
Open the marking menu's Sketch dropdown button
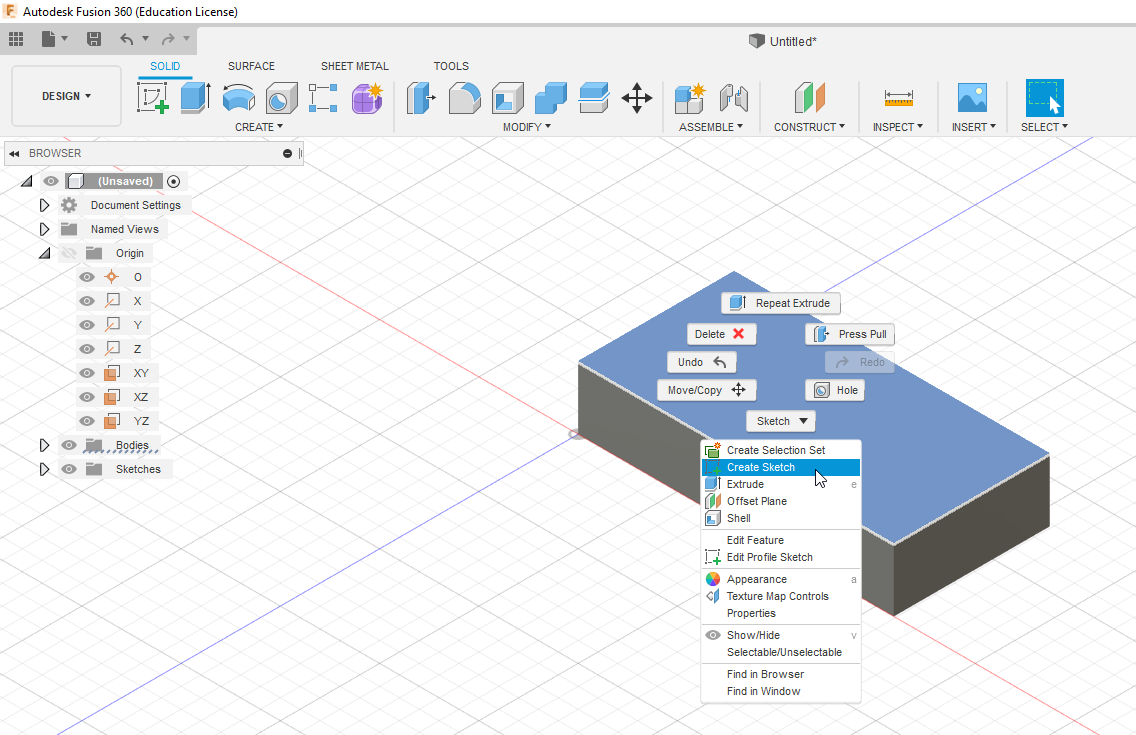(x=781, y=421)
